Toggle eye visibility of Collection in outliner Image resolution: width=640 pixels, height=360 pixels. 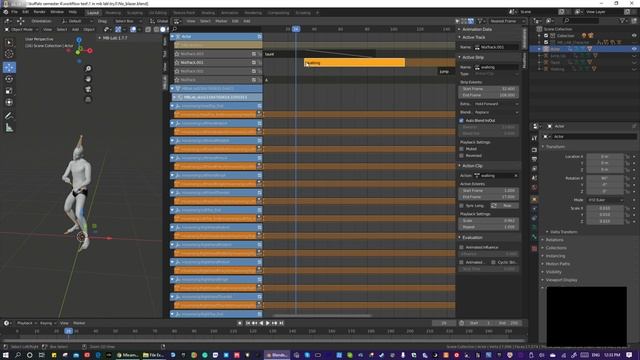634,36
